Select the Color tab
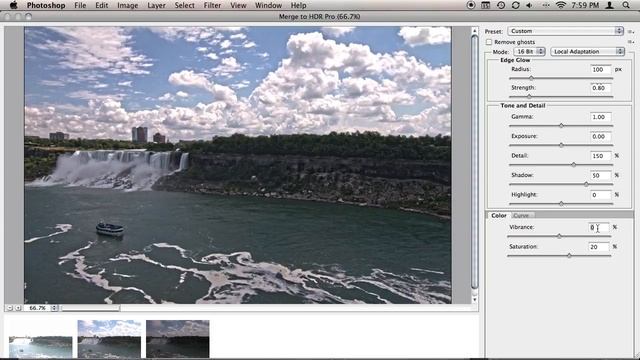640x360 pixels. click(x=499, y=215)
